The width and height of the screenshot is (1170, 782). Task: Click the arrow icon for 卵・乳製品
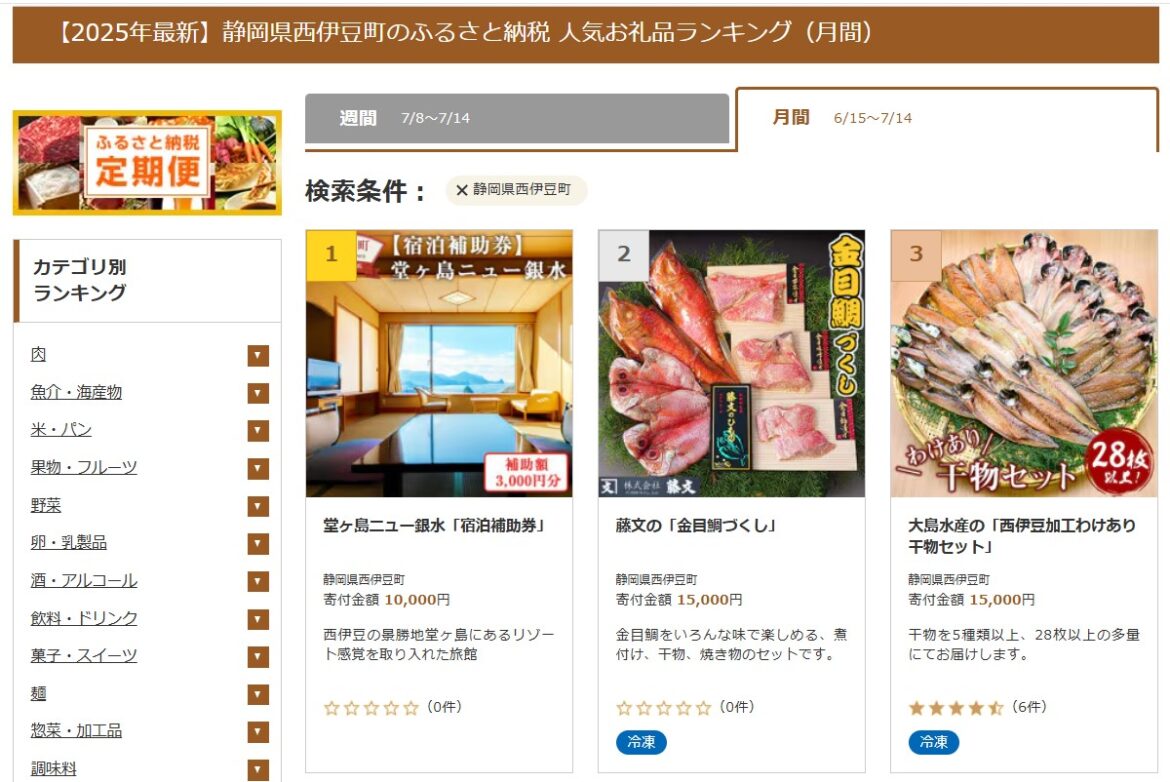pos(258,543)
